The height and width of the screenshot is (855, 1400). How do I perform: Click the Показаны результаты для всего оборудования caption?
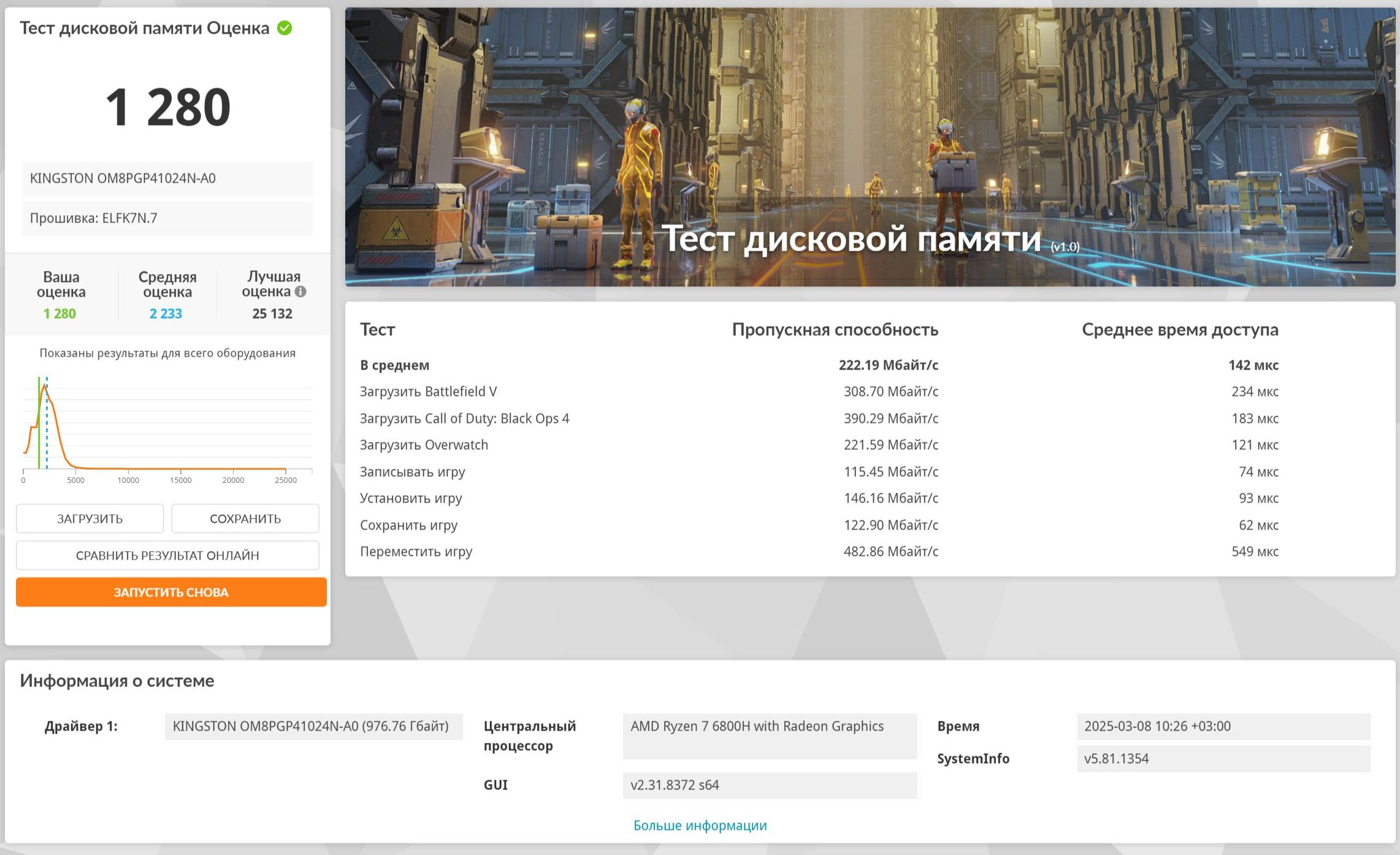coord(167,353)
